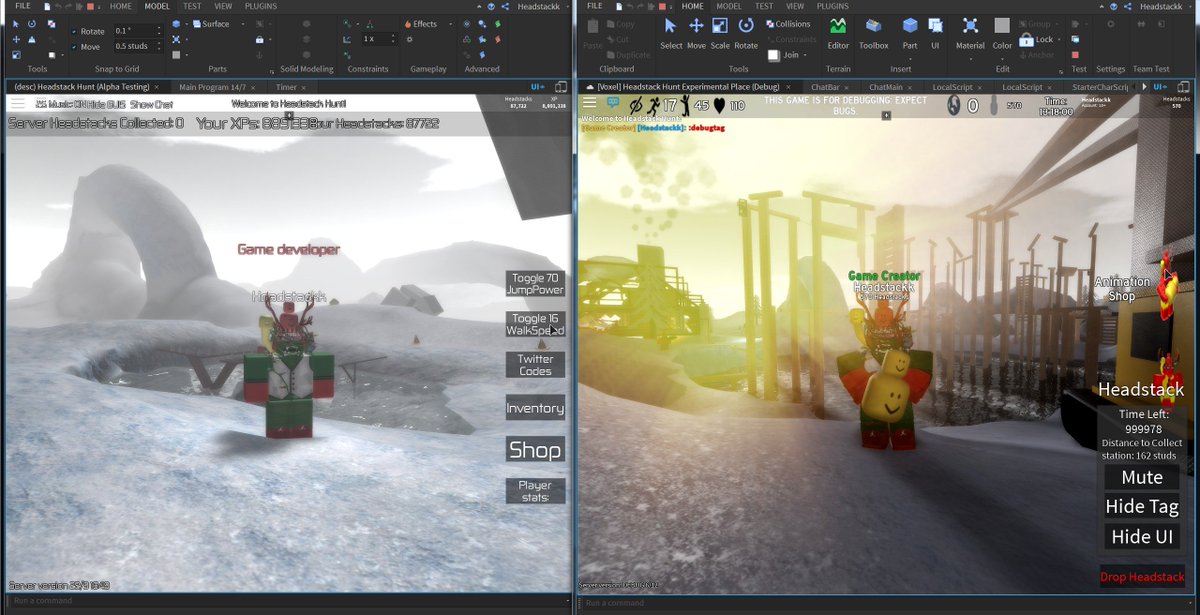This screenshot has height=615, width=1200.
Task: Open the Inventory button
Action: coord(535,408)
